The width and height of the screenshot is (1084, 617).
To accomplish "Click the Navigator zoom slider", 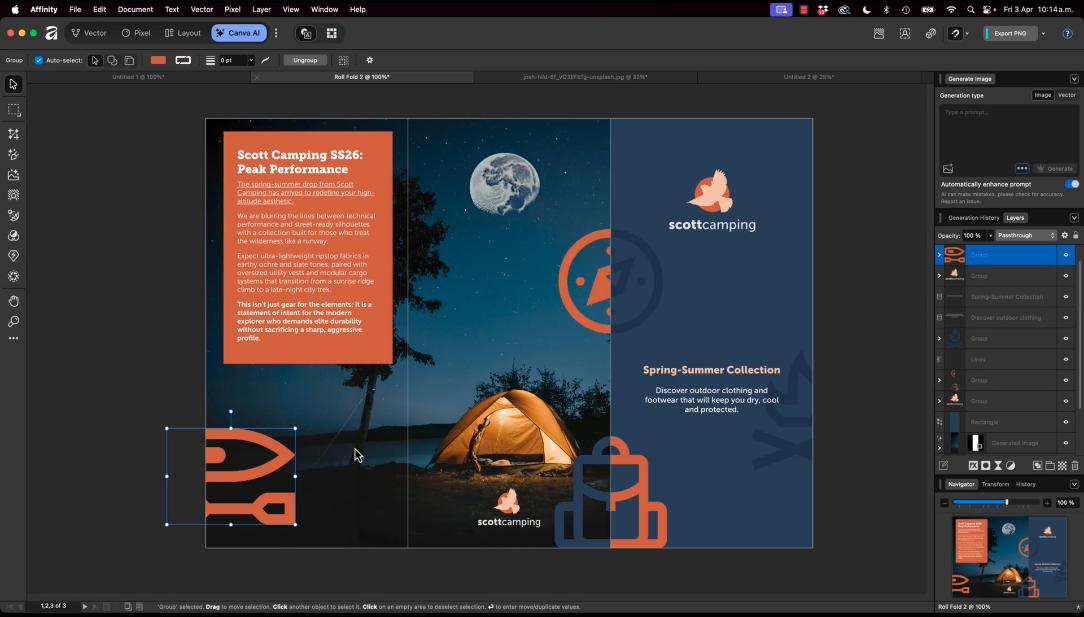I will 996,503.
